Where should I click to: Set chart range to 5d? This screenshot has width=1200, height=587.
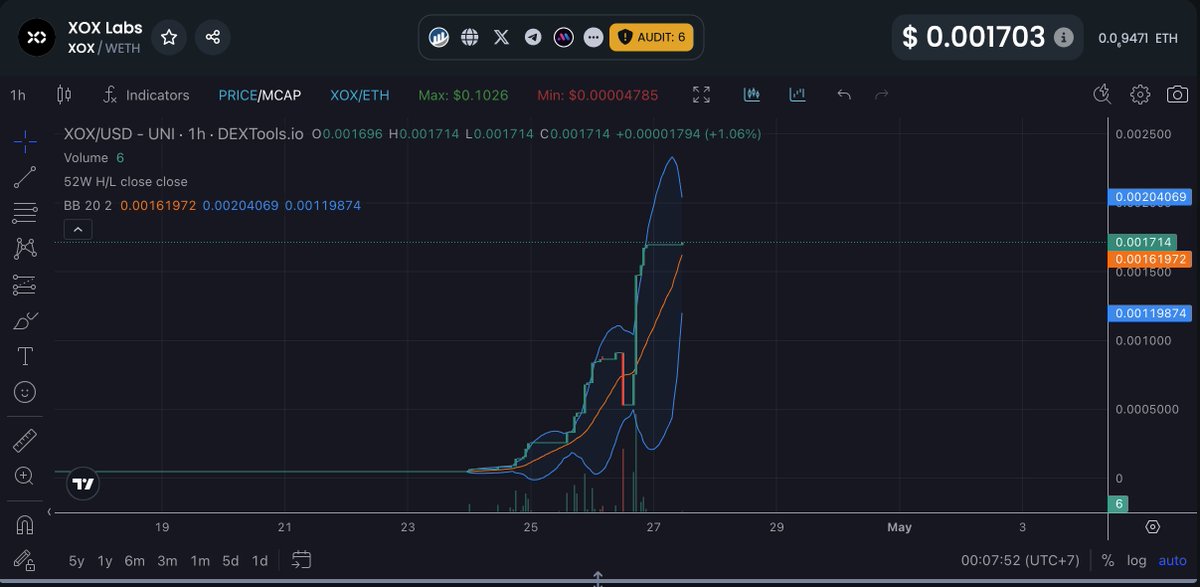[230, 561]
